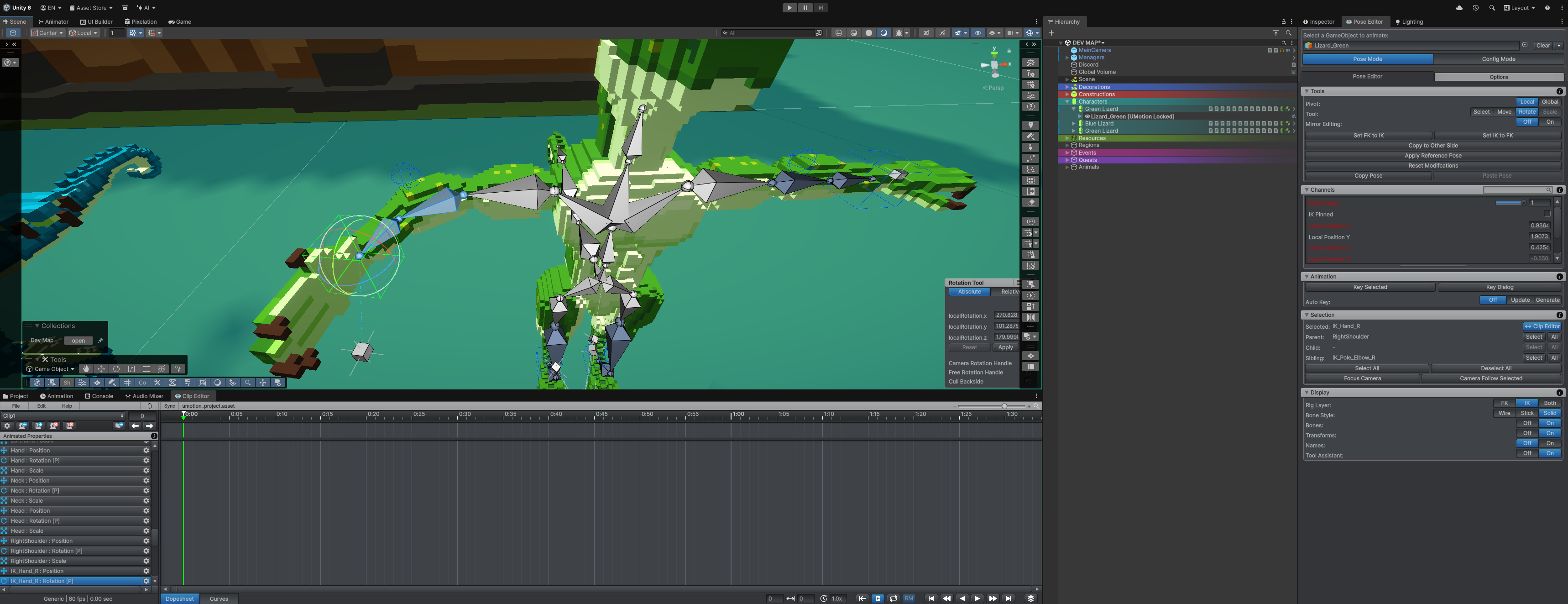Image resolution: width=1568 pixels, height=604 pixels.
Task: Click the search icon in Hierarchy panel
Action: 1288,33
